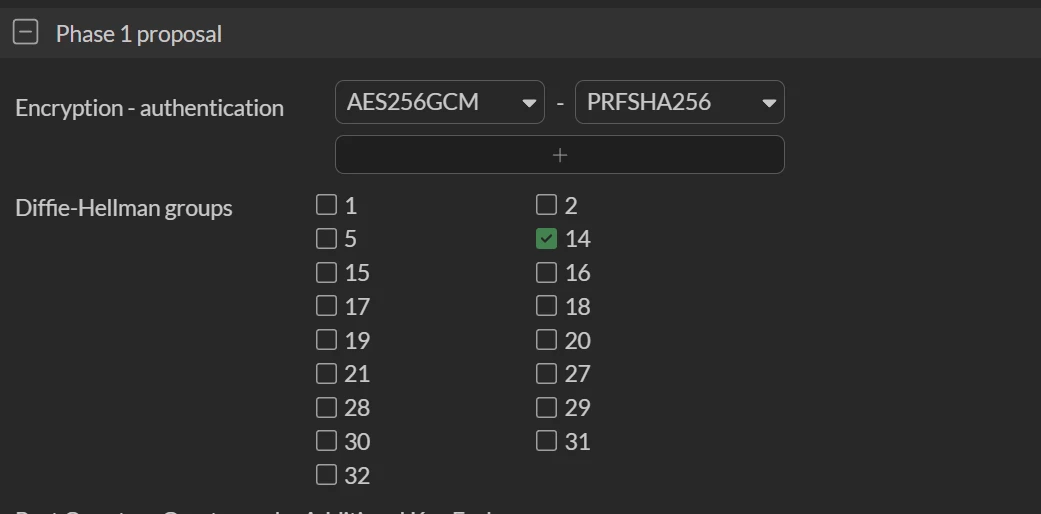Enable Diffie-Hellman group 21
This screenshot has width=1041, height=514.
pyautogui.click(x=326, y=374)
